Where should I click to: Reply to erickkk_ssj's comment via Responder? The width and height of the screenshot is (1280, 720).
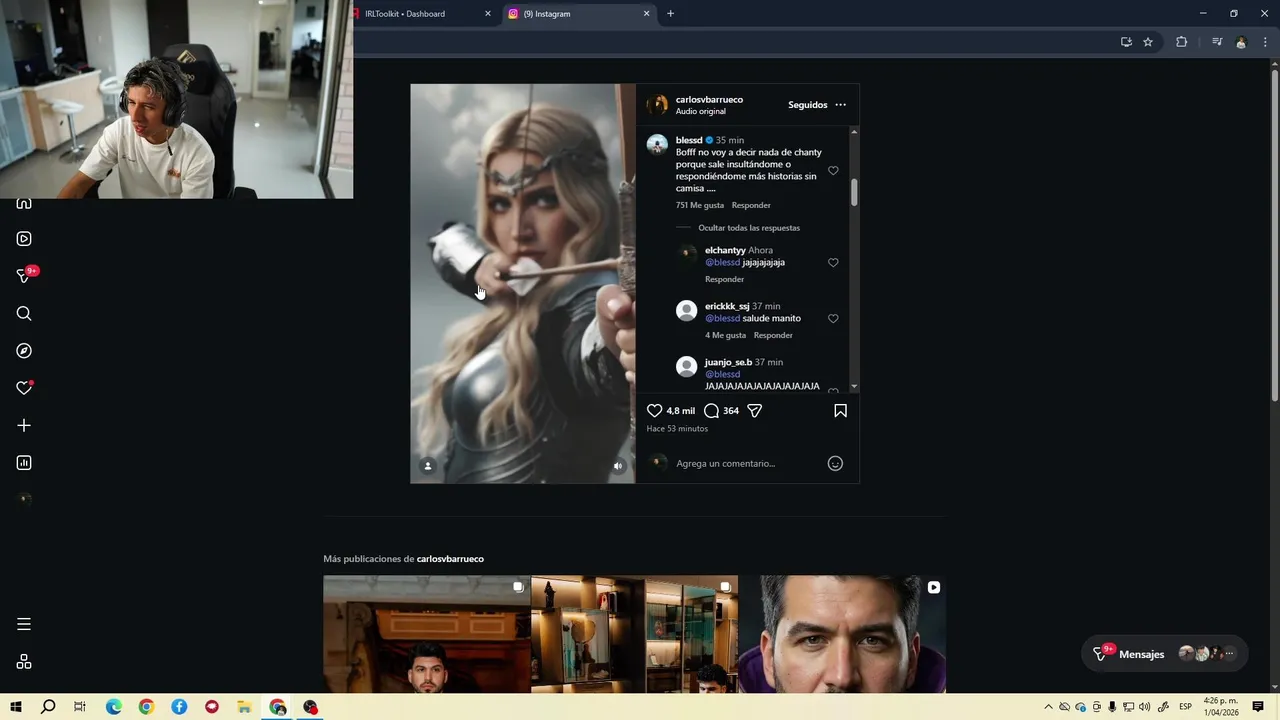point(773,335)
